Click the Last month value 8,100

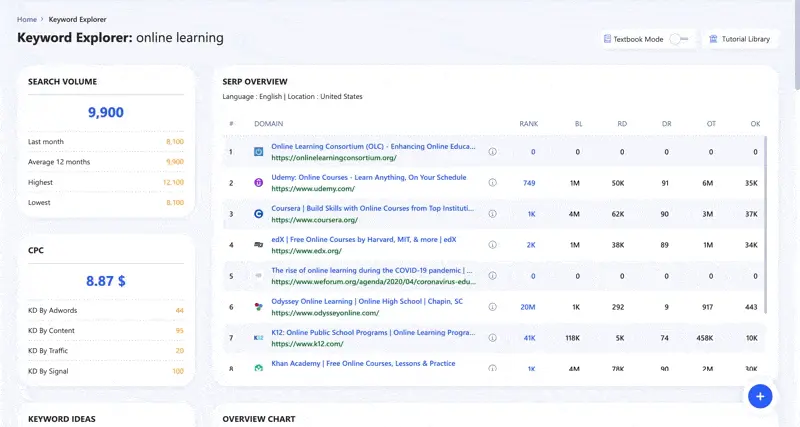(175, 142)
